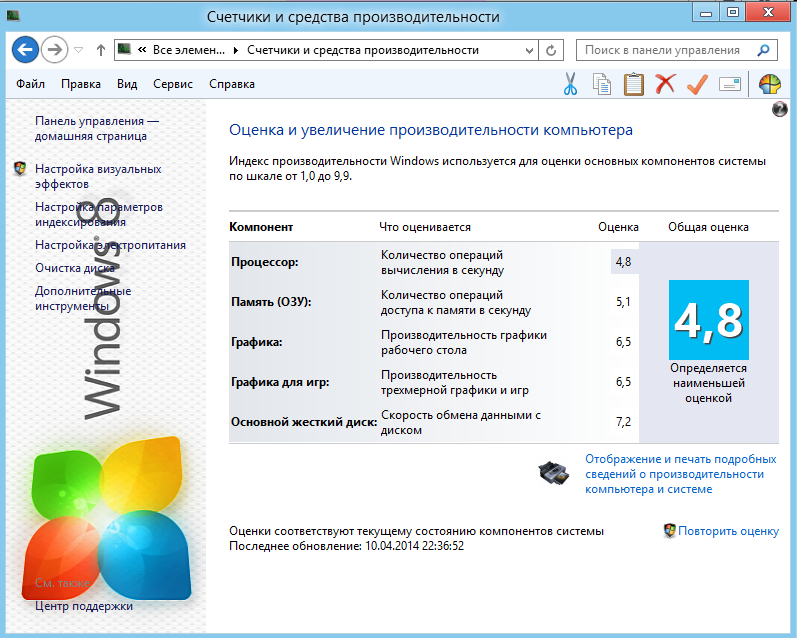Image resolution: width=797 pixels, height=638 pixels.
Task: Minimize the performance window
Action: coord(706,12)
